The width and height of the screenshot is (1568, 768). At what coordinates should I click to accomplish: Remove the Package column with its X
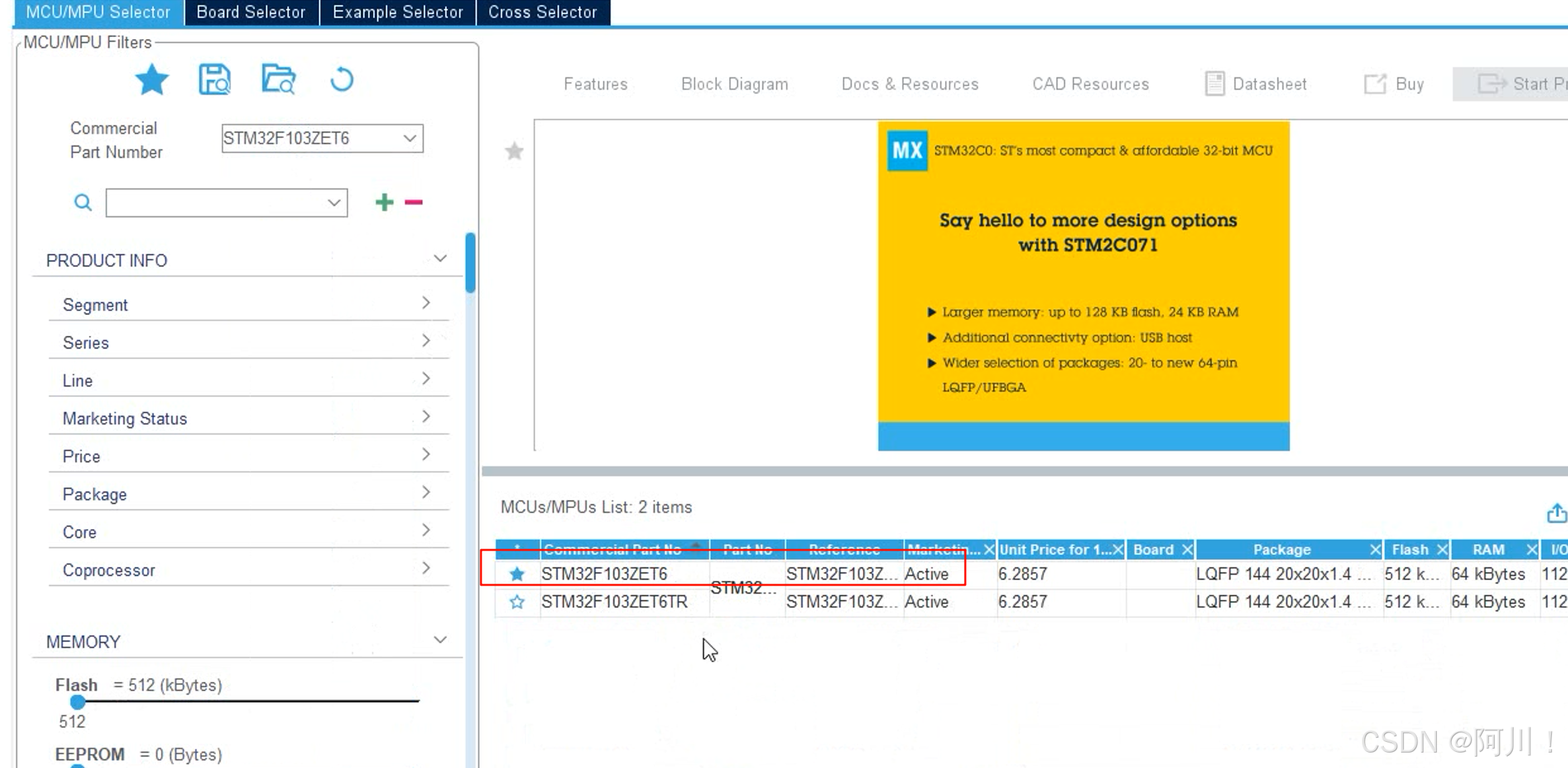pyautogui.click(x=1375, y=550)
